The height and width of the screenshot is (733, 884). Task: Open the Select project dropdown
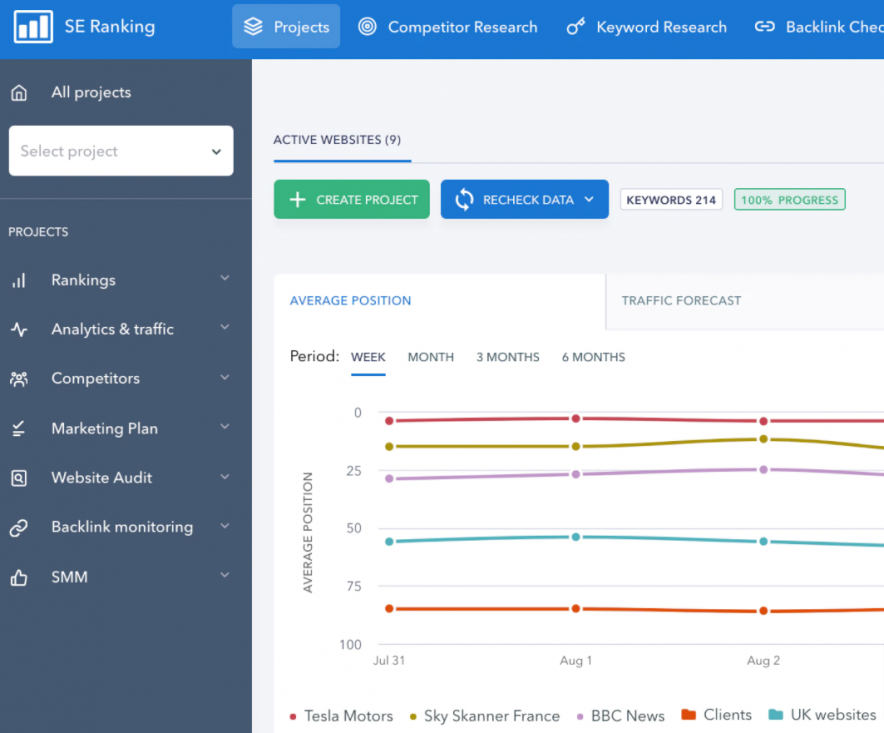click(x=120, y=151)
